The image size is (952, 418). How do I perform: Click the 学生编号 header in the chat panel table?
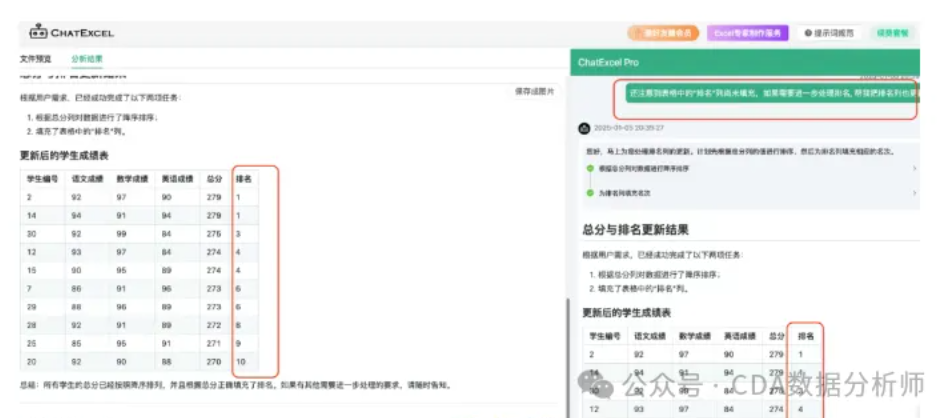(x=605, y=335)
